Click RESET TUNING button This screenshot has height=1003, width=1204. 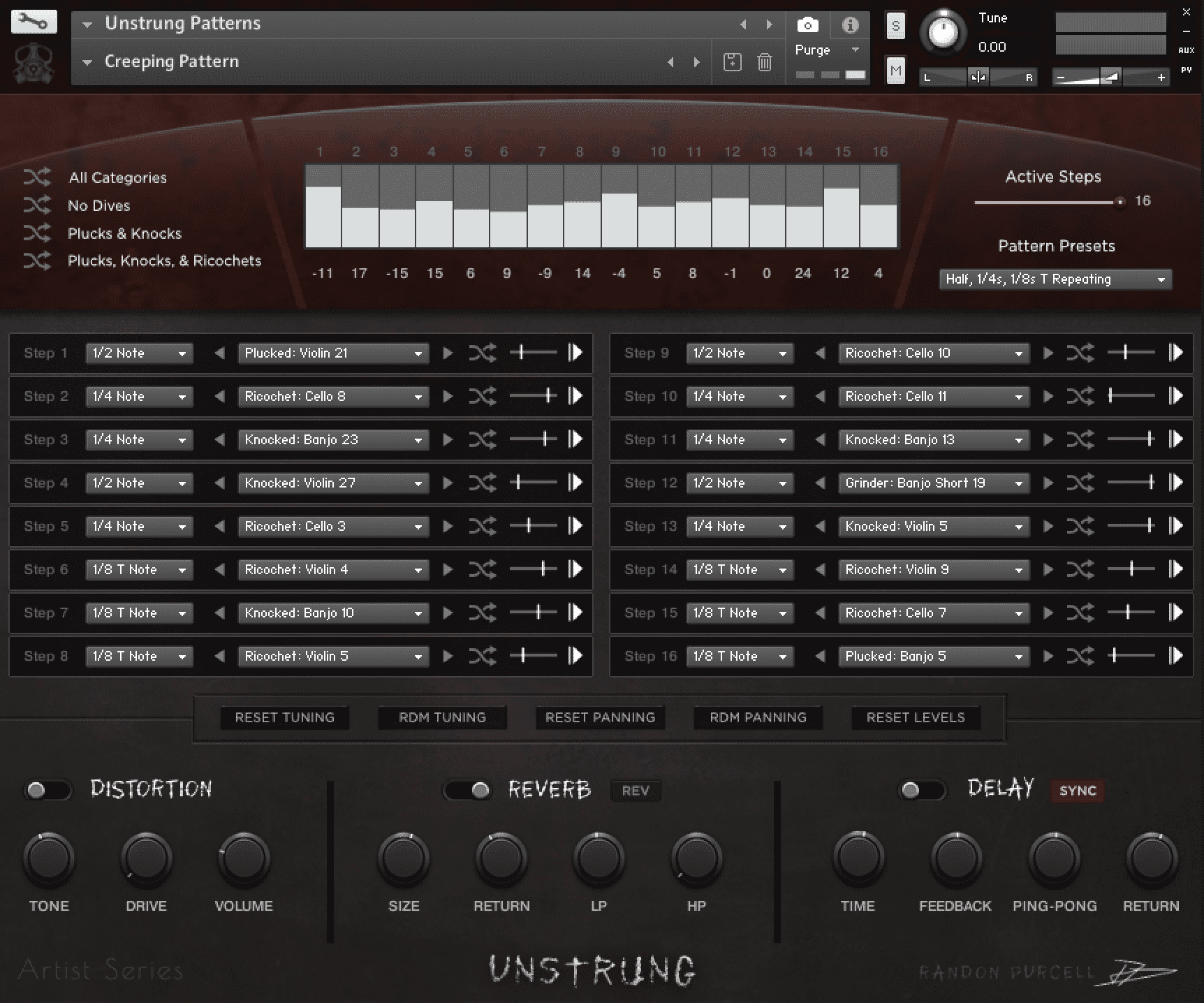click(x=285, y=717)
